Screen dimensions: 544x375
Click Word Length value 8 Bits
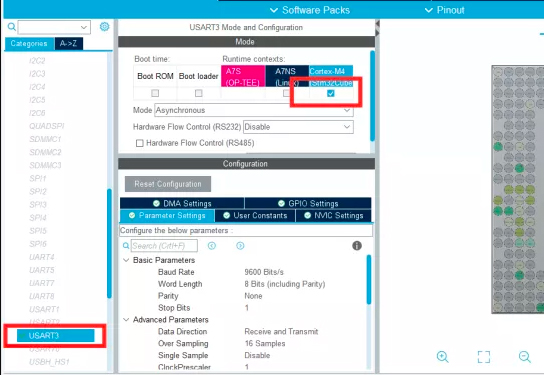pos(284,284)
